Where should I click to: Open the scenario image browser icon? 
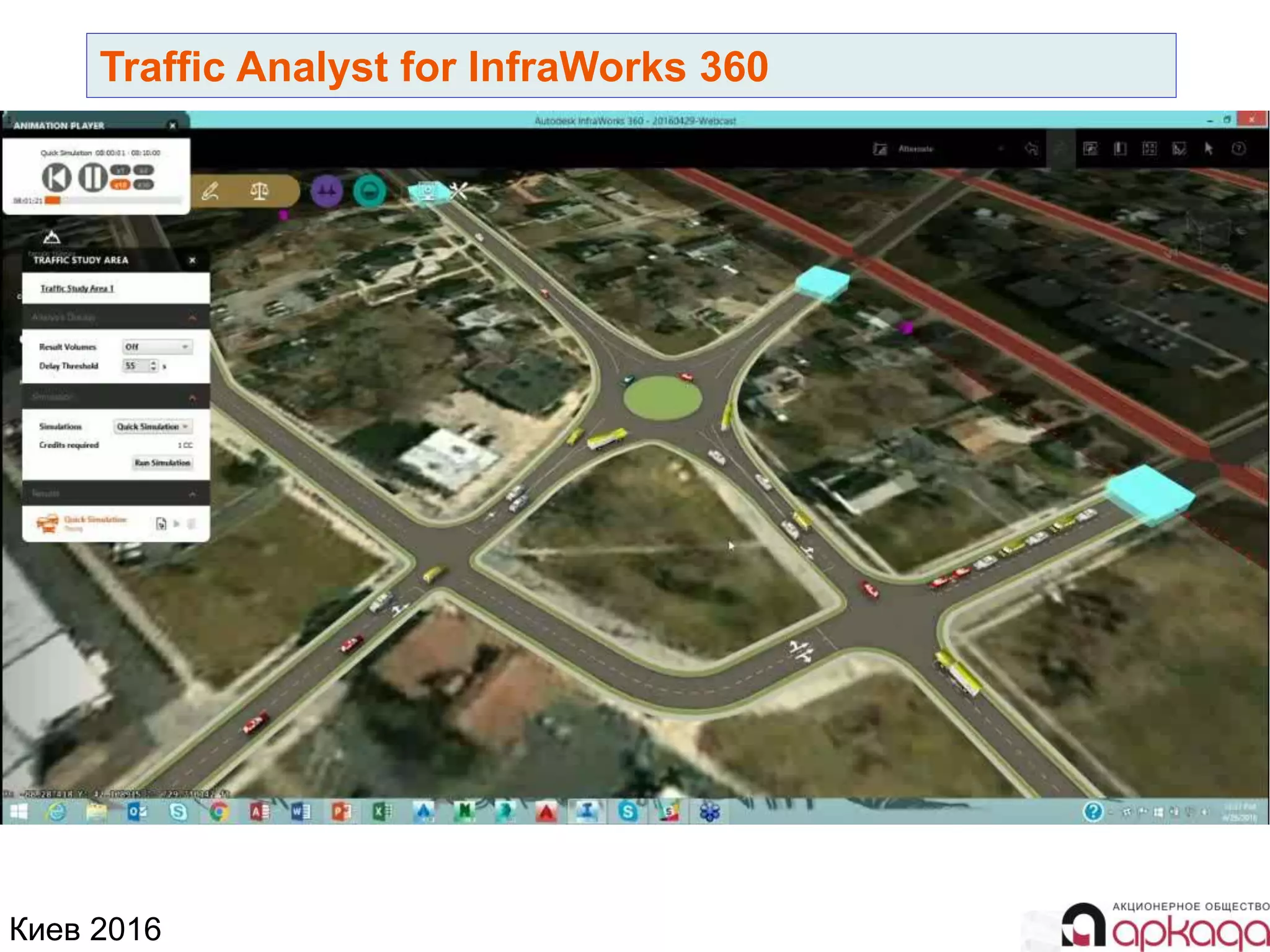coord(1090,149)
